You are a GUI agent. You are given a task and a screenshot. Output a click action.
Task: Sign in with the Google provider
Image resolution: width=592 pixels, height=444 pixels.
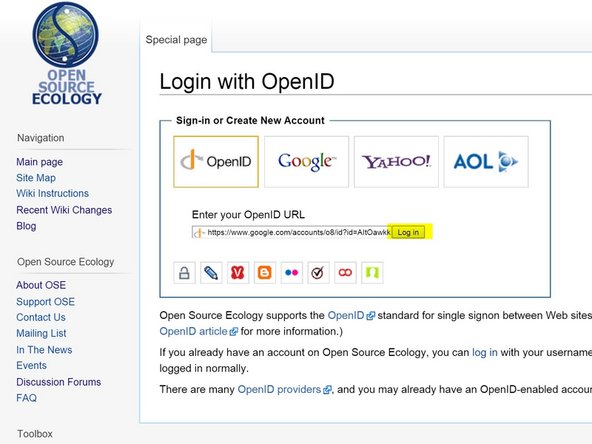point(307,162)
